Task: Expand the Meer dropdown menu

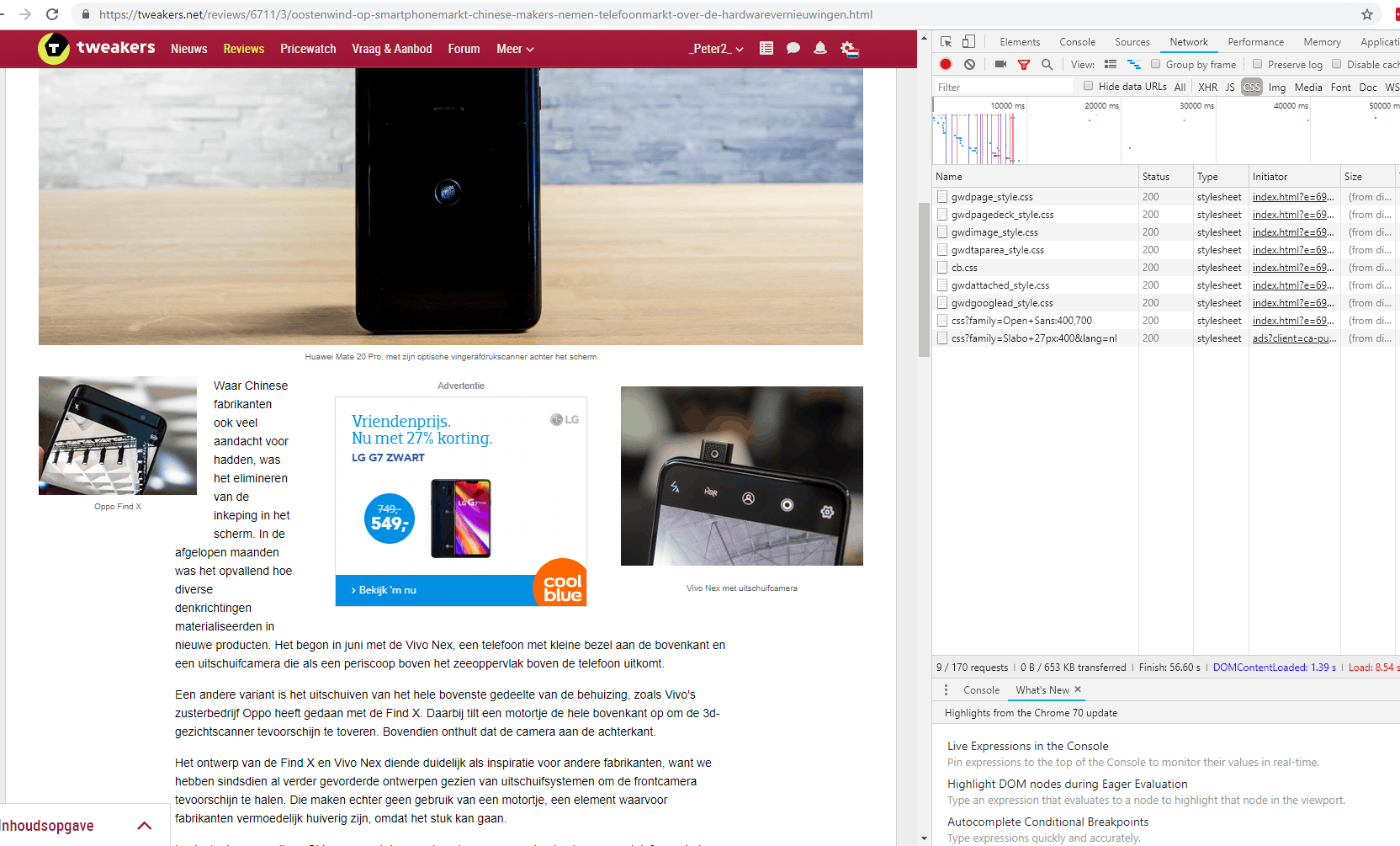Action: (515, 49)
